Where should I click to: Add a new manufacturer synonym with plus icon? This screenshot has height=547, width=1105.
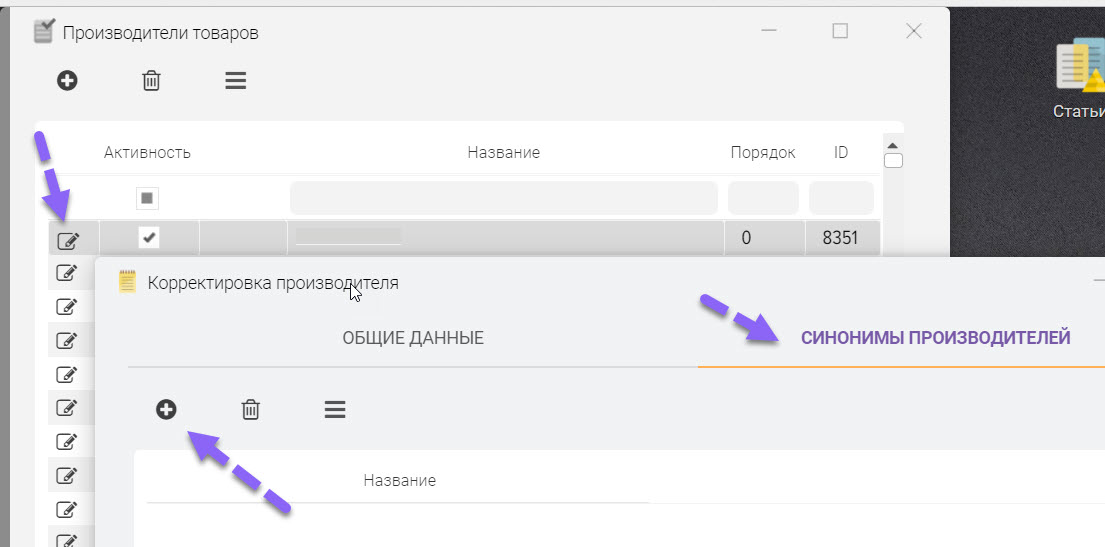point(166,410)
